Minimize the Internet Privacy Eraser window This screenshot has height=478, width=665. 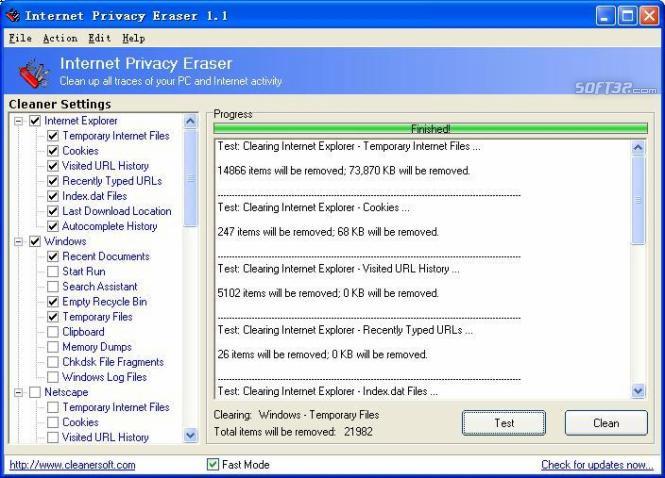[x=605, y=16]
